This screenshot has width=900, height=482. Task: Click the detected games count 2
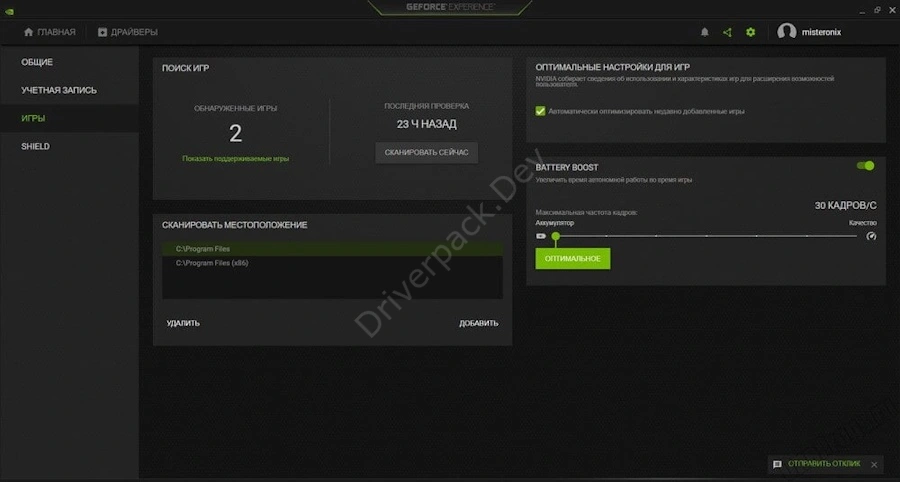pos(235,134)
